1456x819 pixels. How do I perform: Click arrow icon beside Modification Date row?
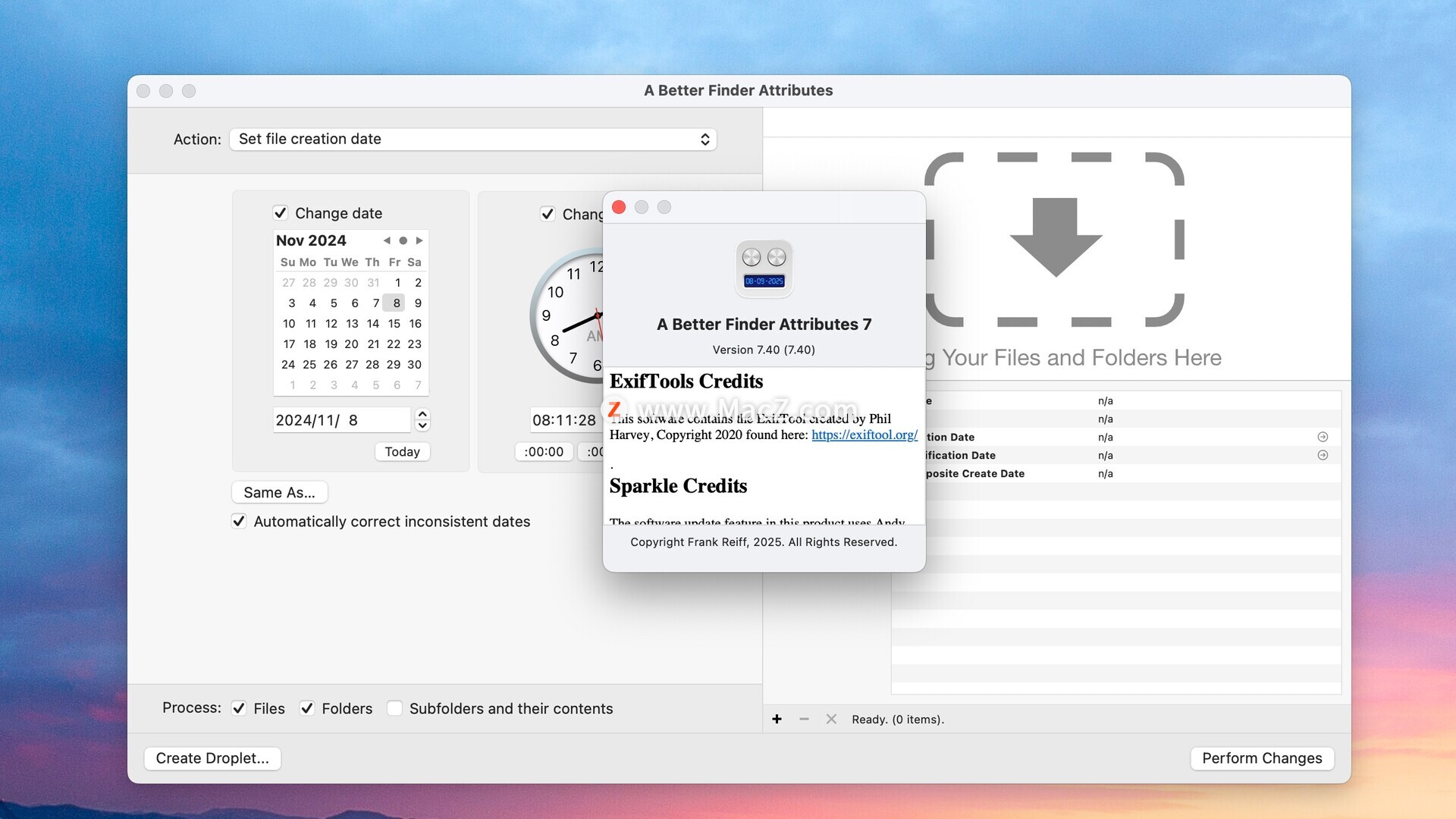click(x=1323, y=455)
